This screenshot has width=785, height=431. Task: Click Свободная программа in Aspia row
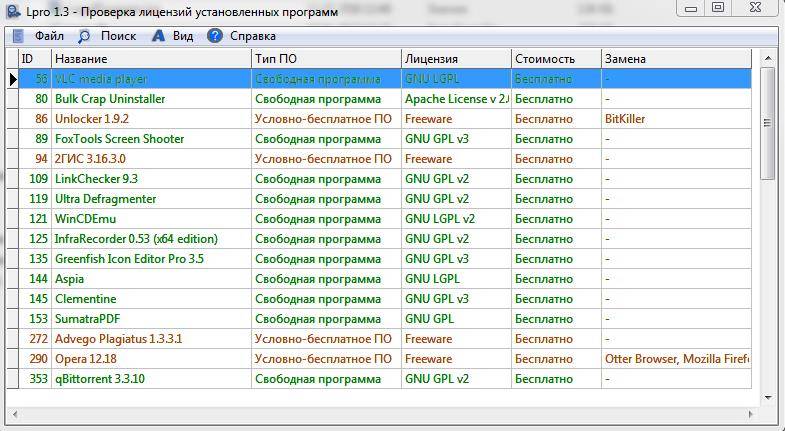pos(326,279)
